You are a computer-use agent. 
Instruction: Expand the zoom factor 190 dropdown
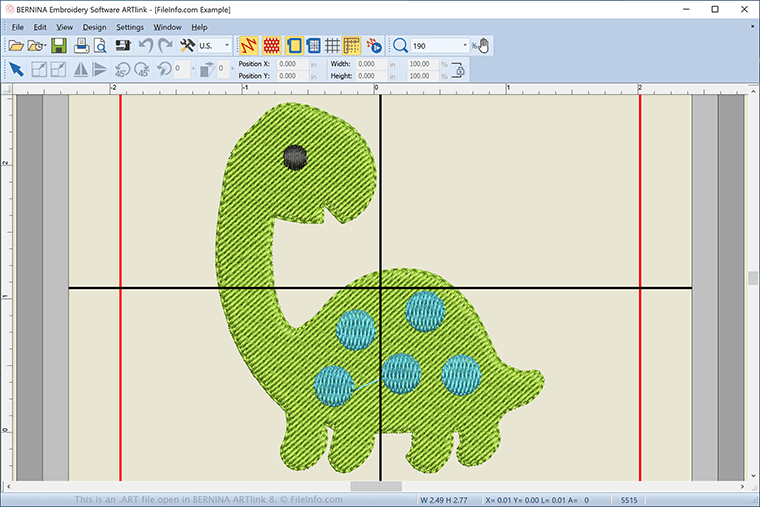(x=465, y=45)
